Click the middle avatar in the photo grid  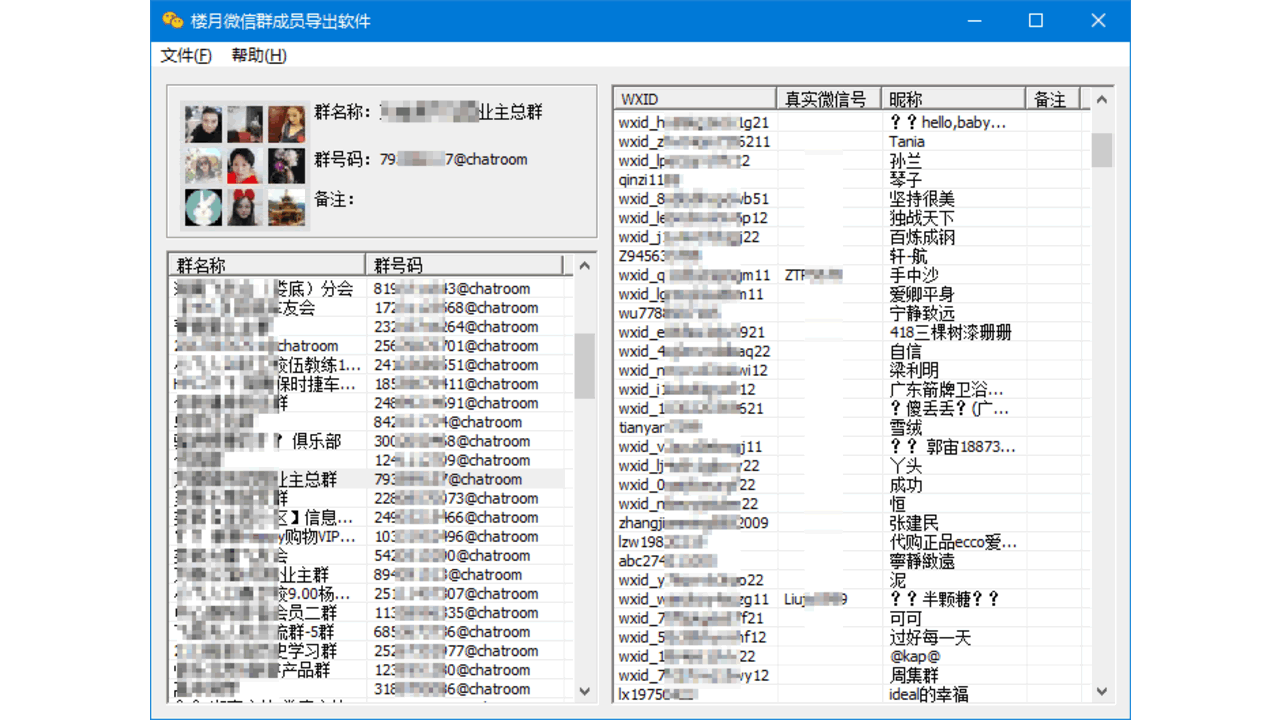point(243,165)
